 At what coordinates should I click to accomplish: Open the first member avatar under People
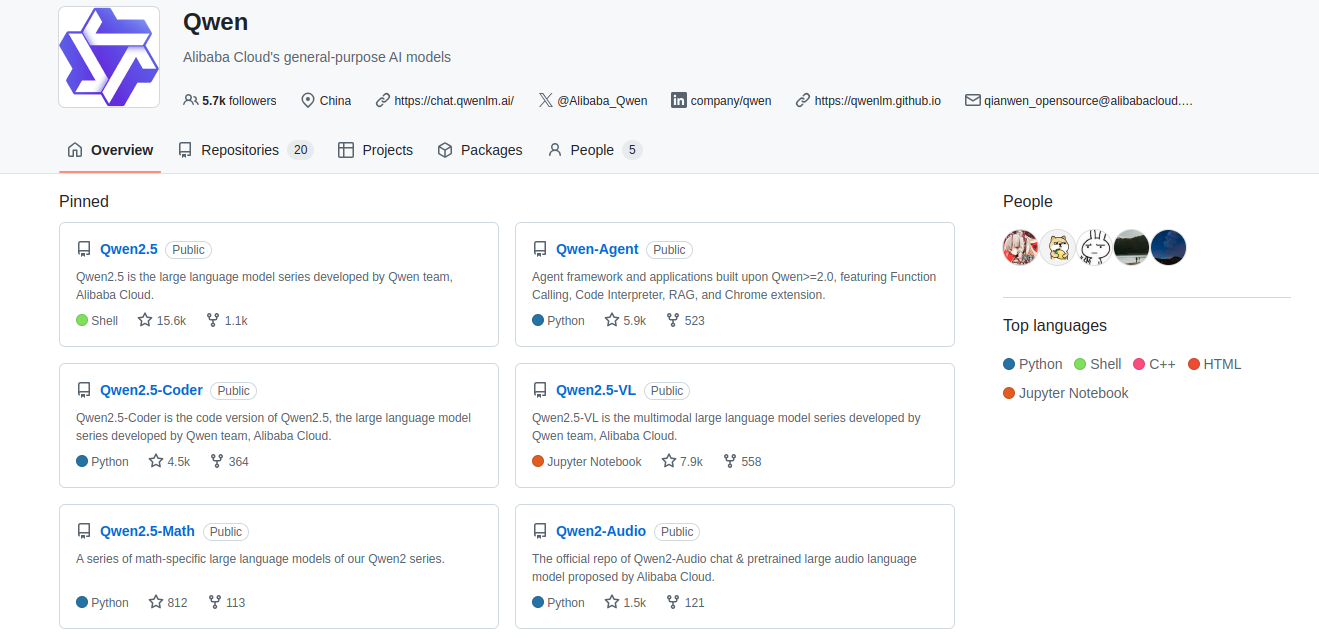pyautogui.click(x=1021, y=247)
